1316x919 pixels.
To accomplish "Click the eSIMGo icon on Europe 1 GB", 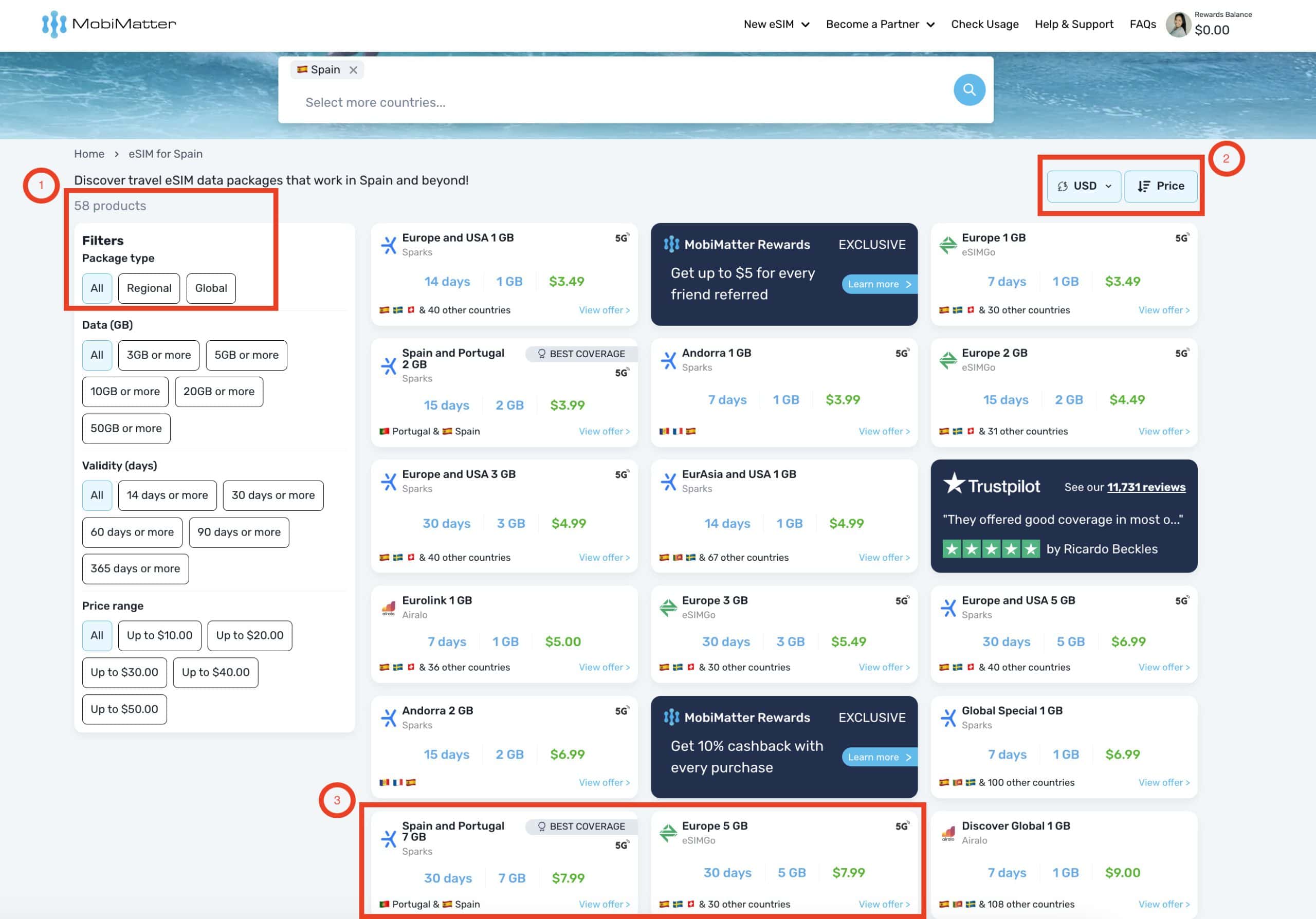I will [x=948, y=245].
